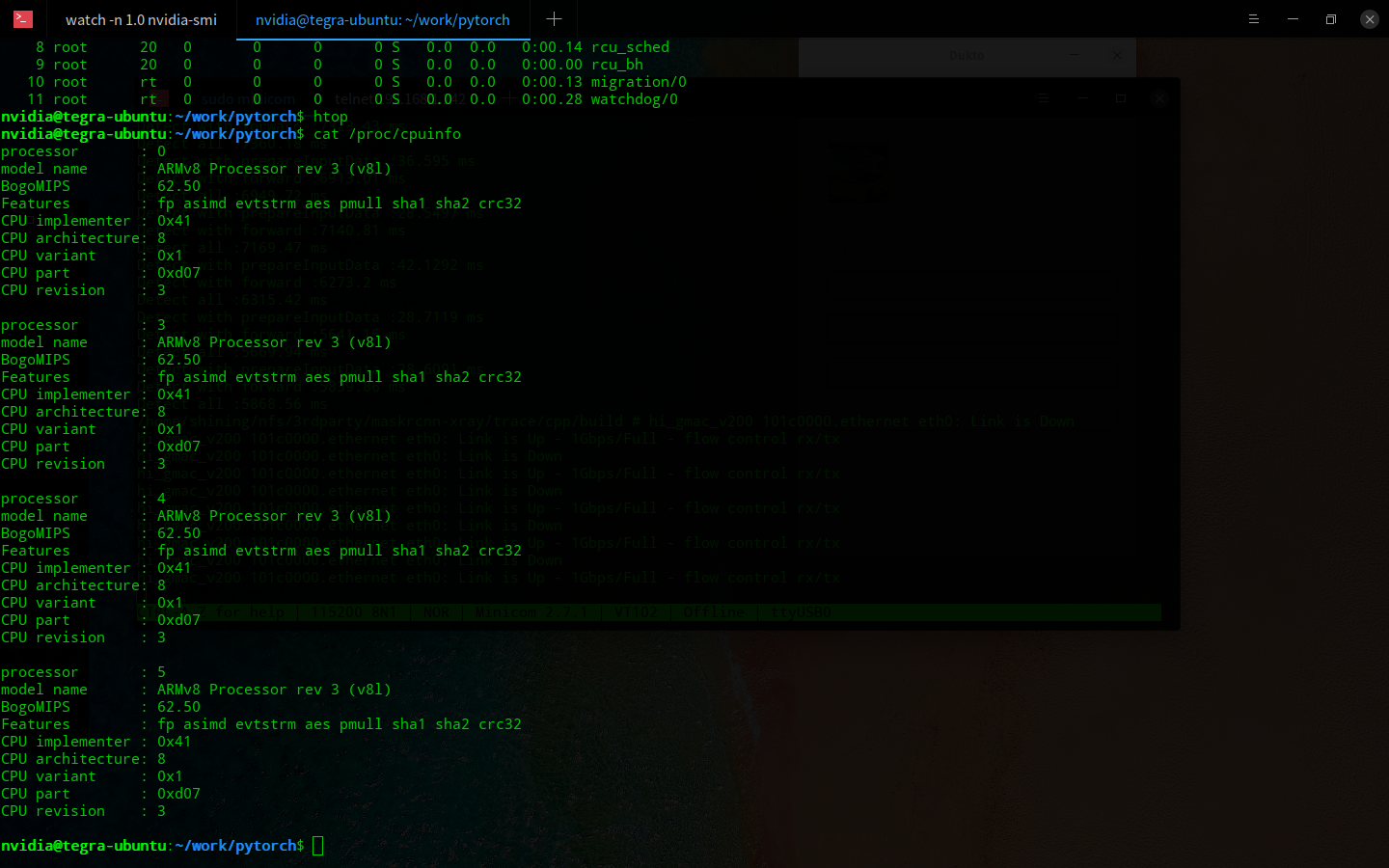This screenshot has height=868, width=1389.
Task: Click the cursor at the bottom shell prompt
Action: pos(318,846)
